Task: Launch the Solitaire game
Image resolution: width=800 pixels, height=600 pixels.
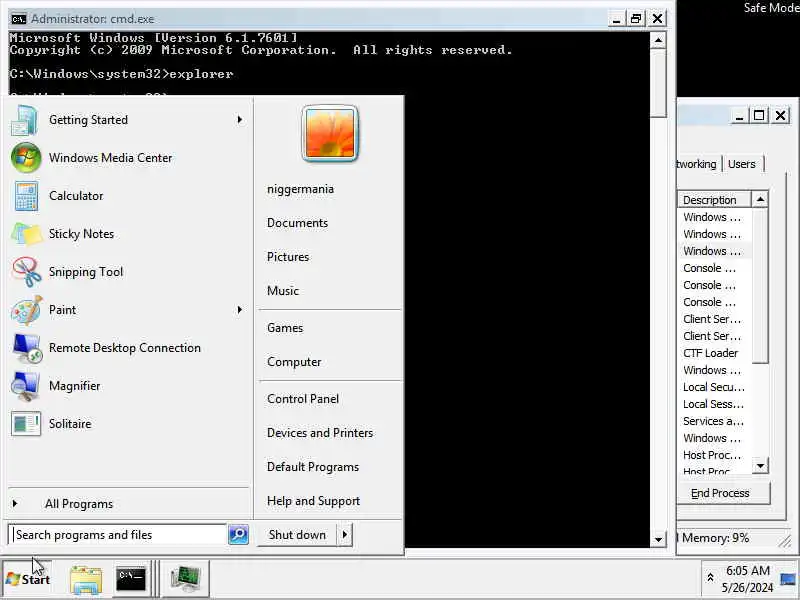Action: pyautogui.click(x=128, y=424)
